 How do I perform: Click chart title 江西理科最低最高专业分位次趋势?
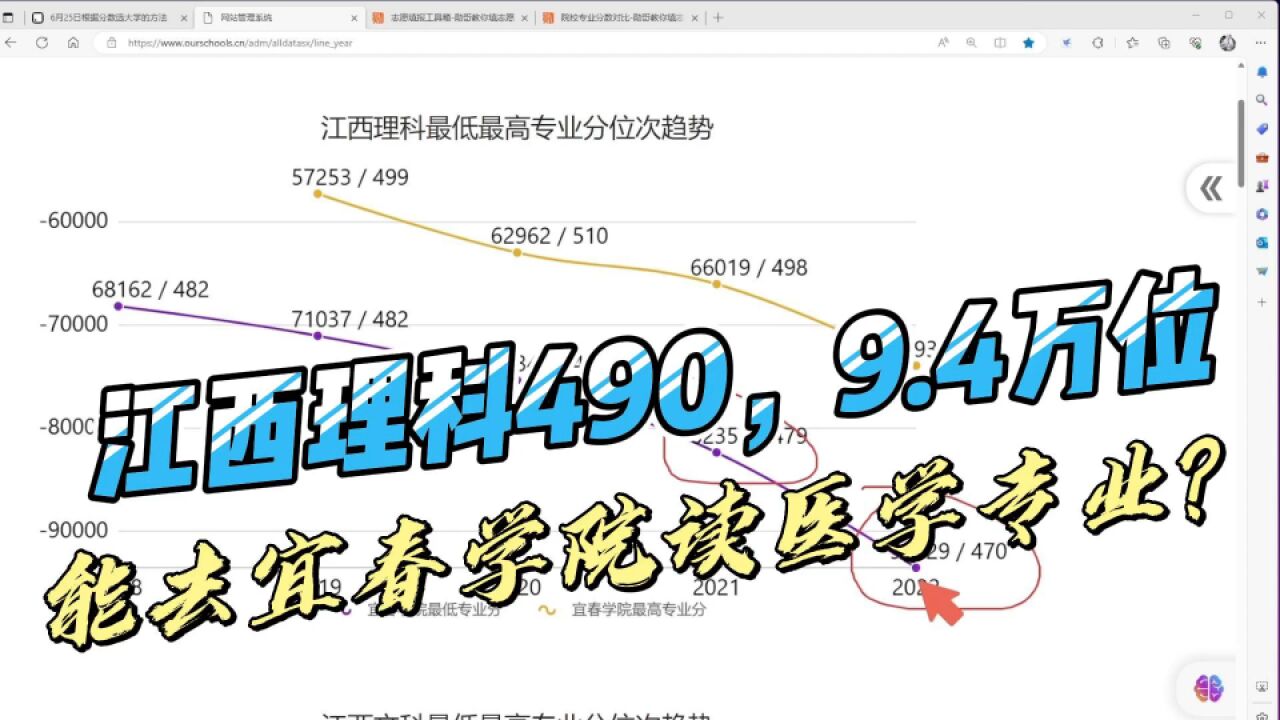pyautogui.click(x=517, y=128)
